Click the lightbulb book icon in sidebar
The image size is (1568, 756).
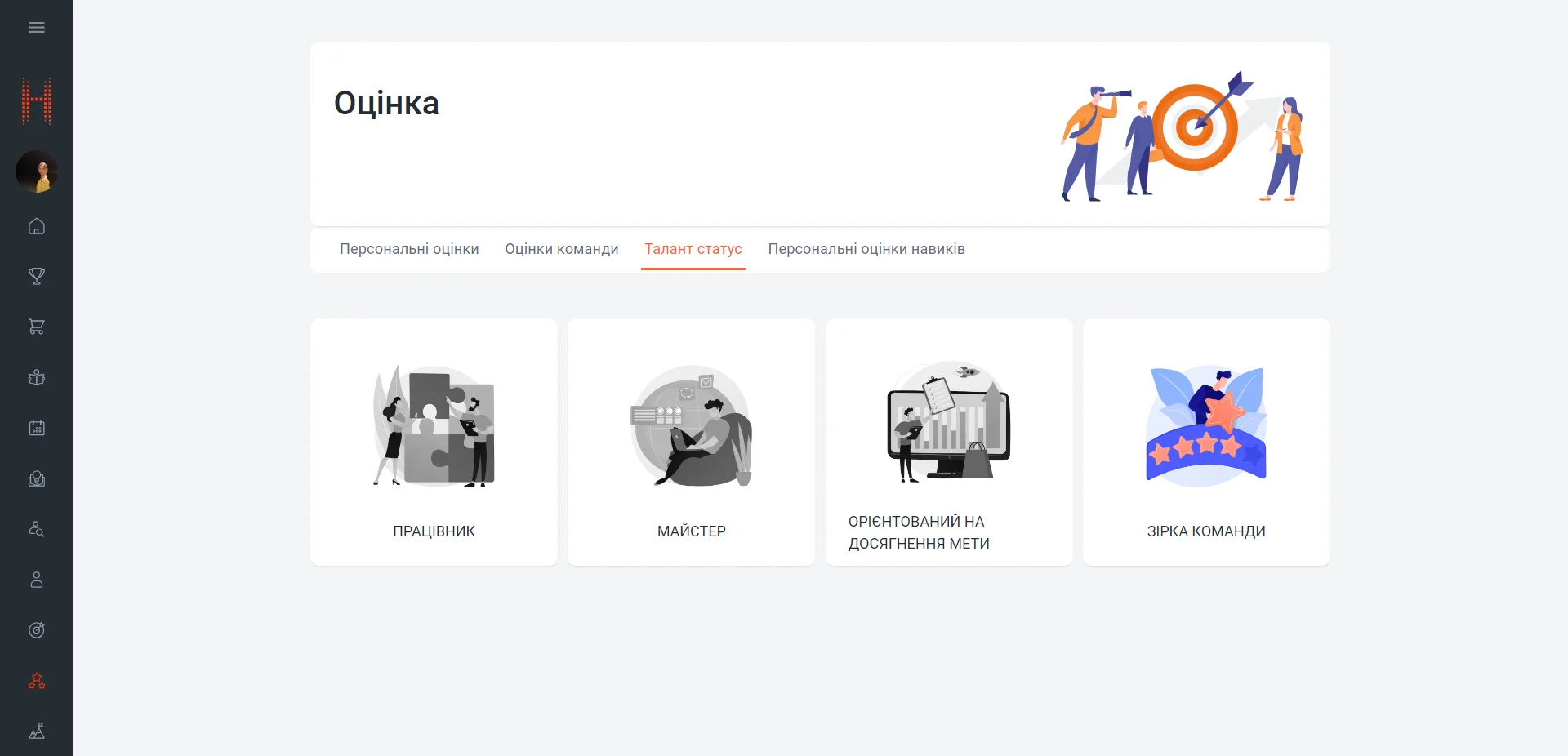(37, 478)
